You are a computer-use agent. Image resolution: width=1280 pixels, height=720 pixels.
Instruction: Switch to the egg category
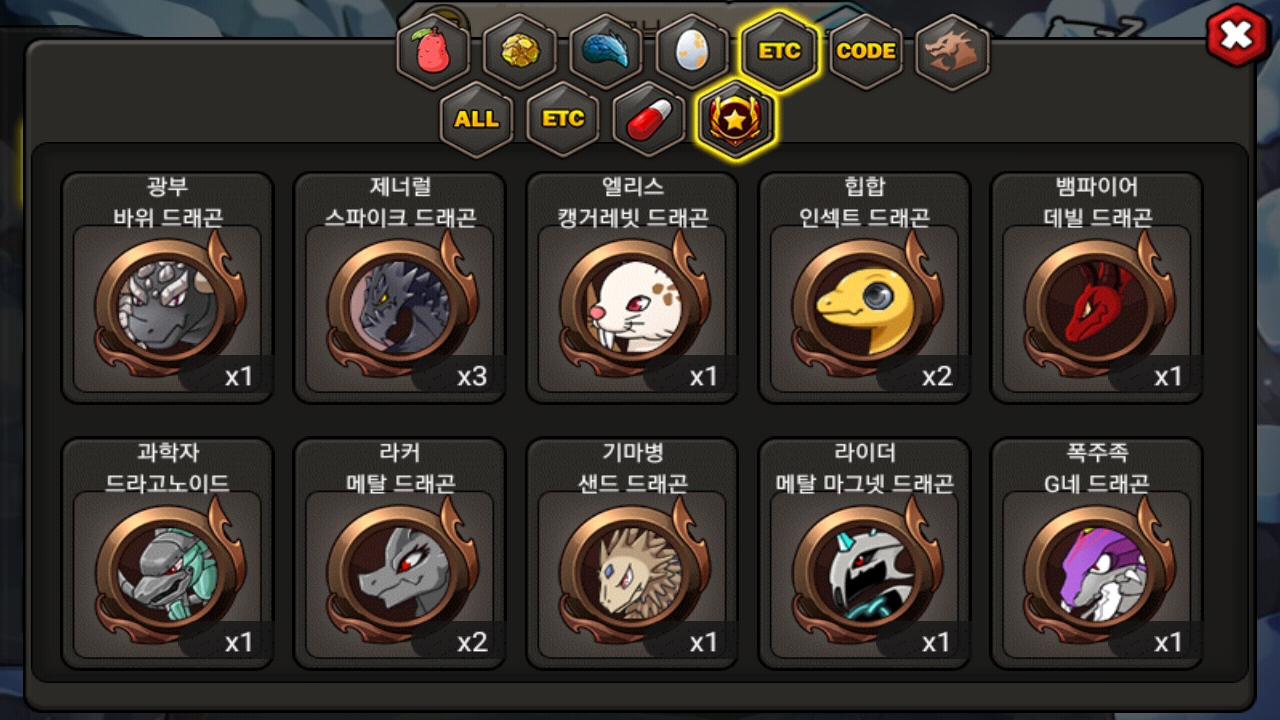(692, 52)
